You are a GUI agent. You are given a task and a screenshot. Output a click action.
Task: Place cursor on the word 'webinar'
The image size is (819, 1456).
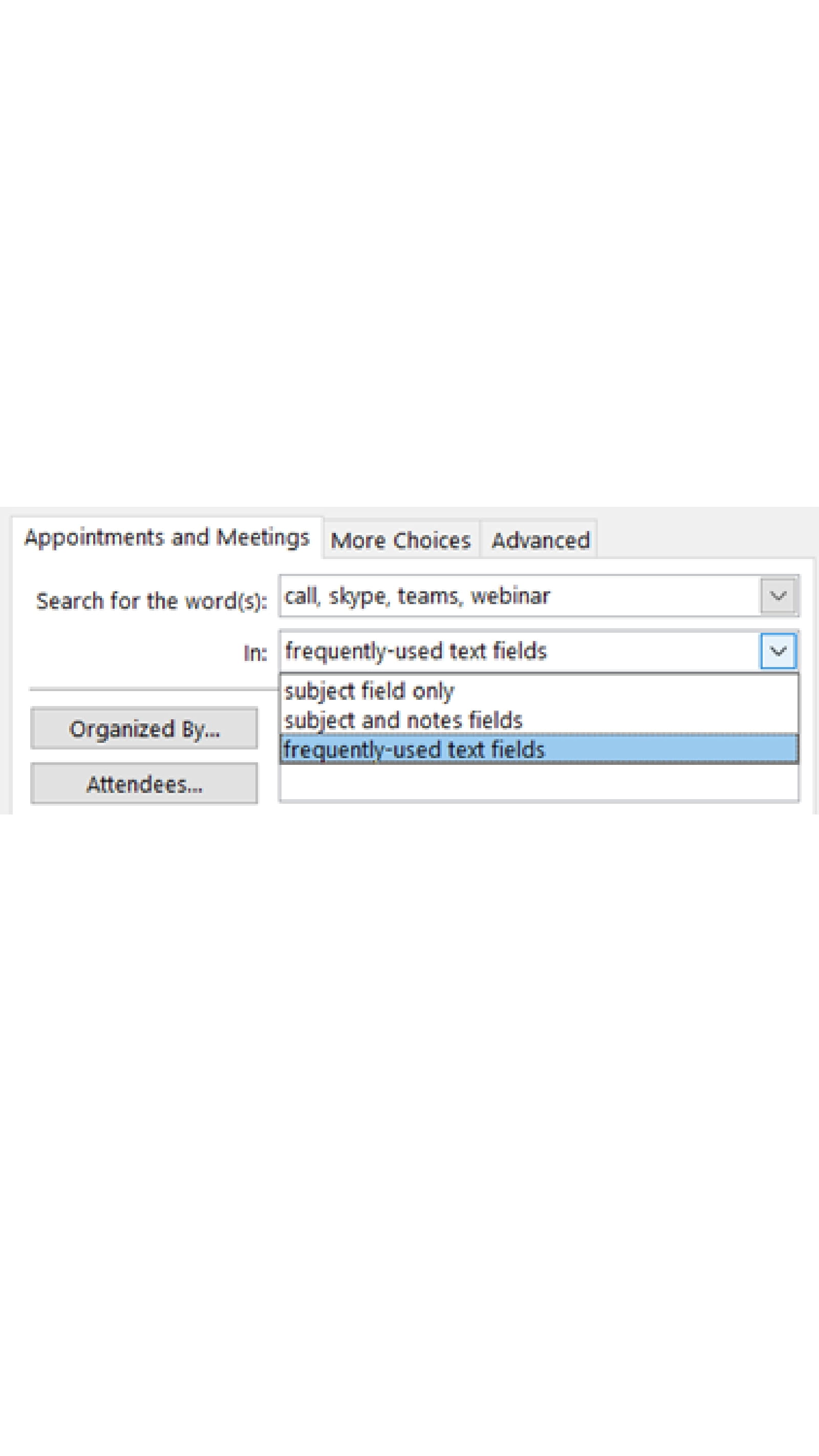pos(510,596)
